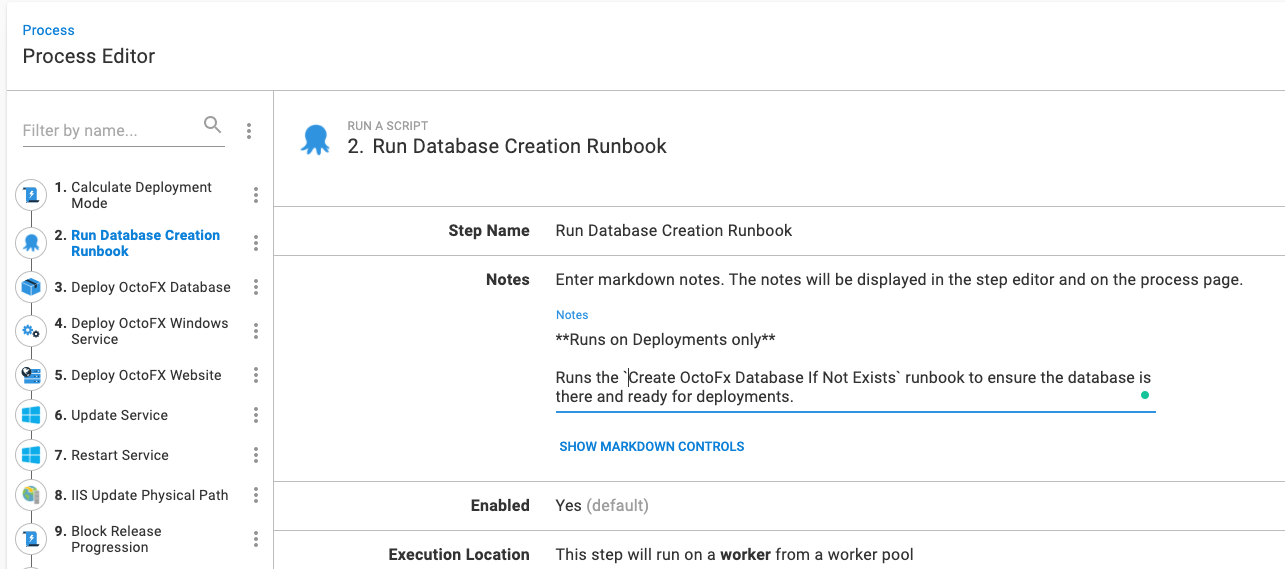This screenshot has width=1285, height=569.
Task: Open the three-dot menu for Update Service
Action: [256, 415]
